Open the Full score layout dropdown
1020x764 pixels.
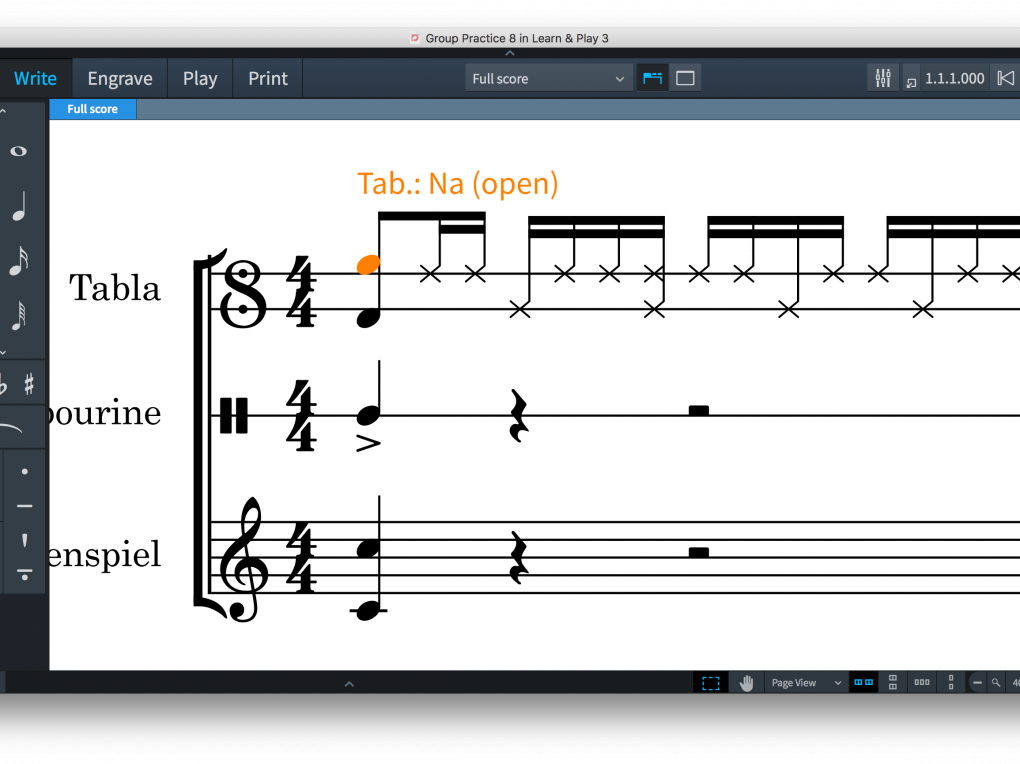pyautogui.click(x=548, y=79)
